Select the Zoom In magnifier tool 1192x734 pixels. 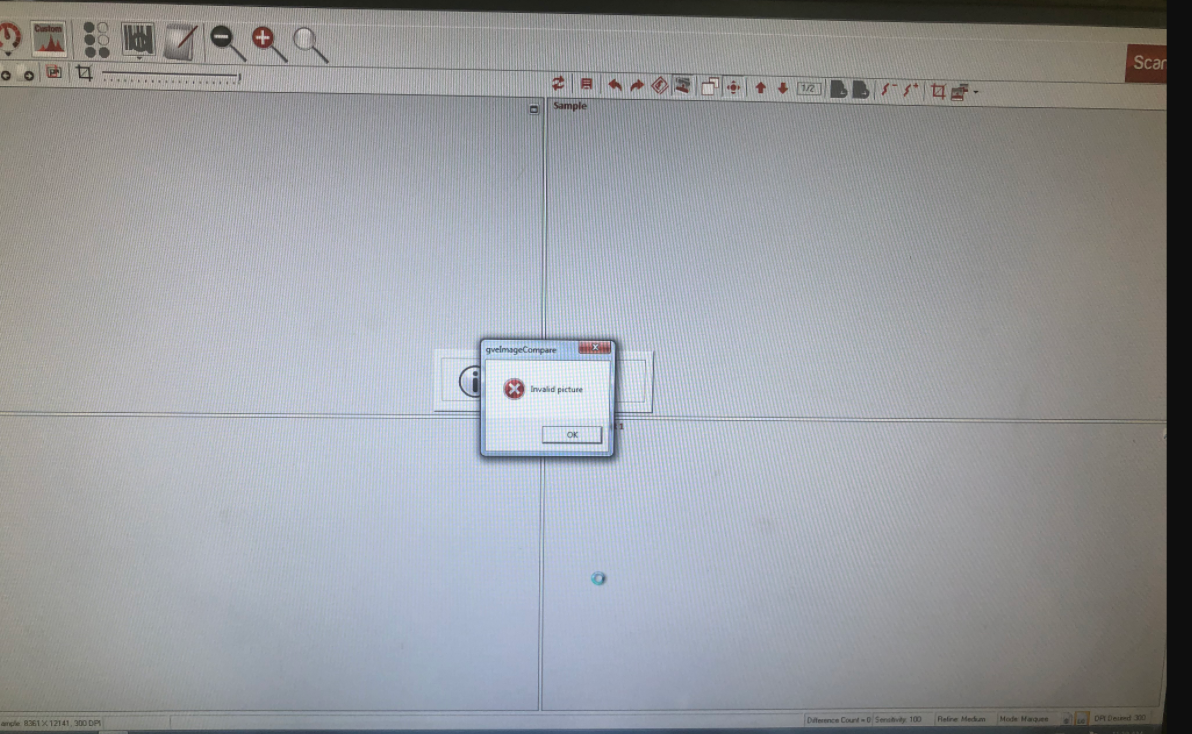(x=262, y=38)
